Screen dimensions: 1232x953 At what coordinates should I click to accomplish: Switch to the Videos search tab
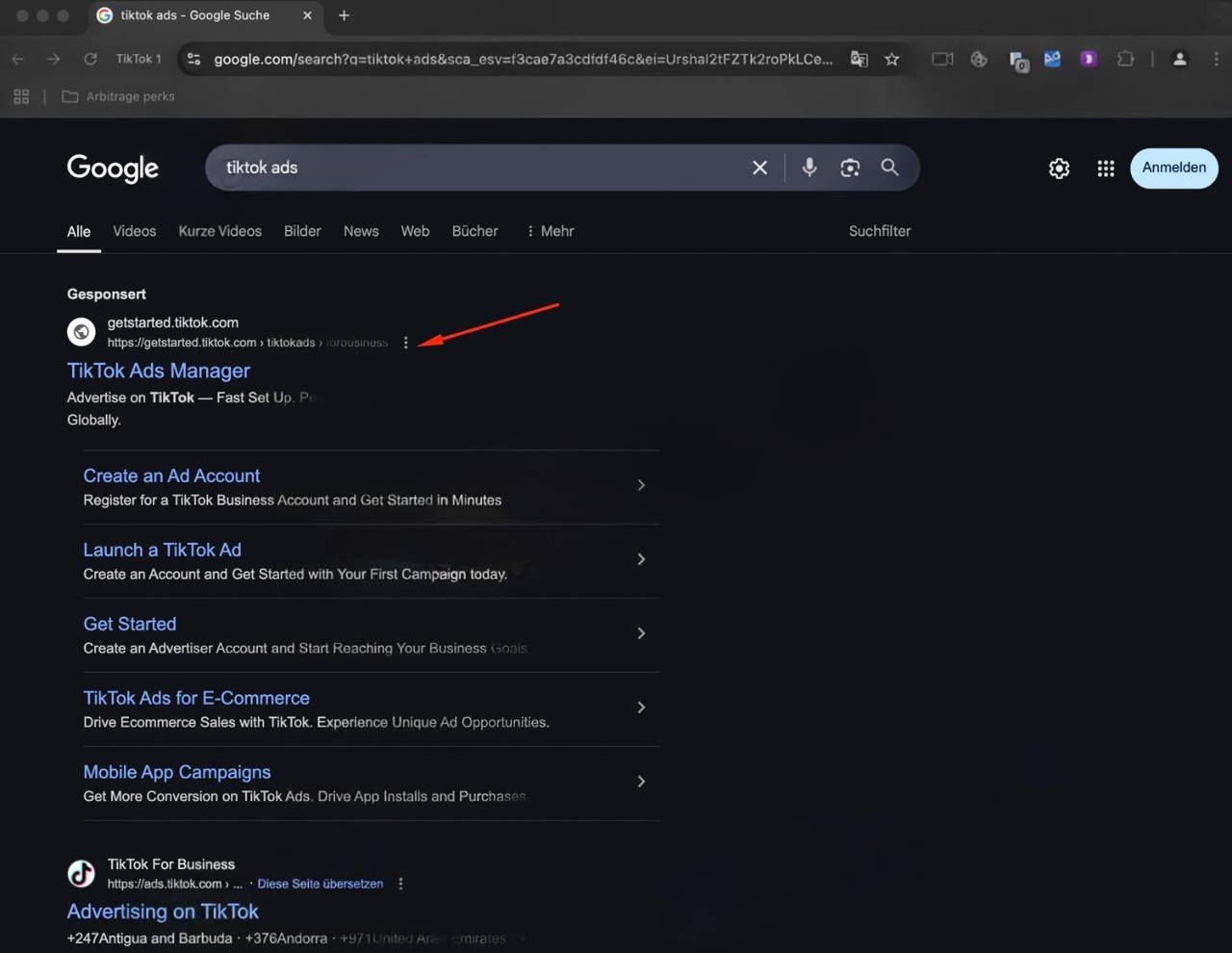click(135, 231)
